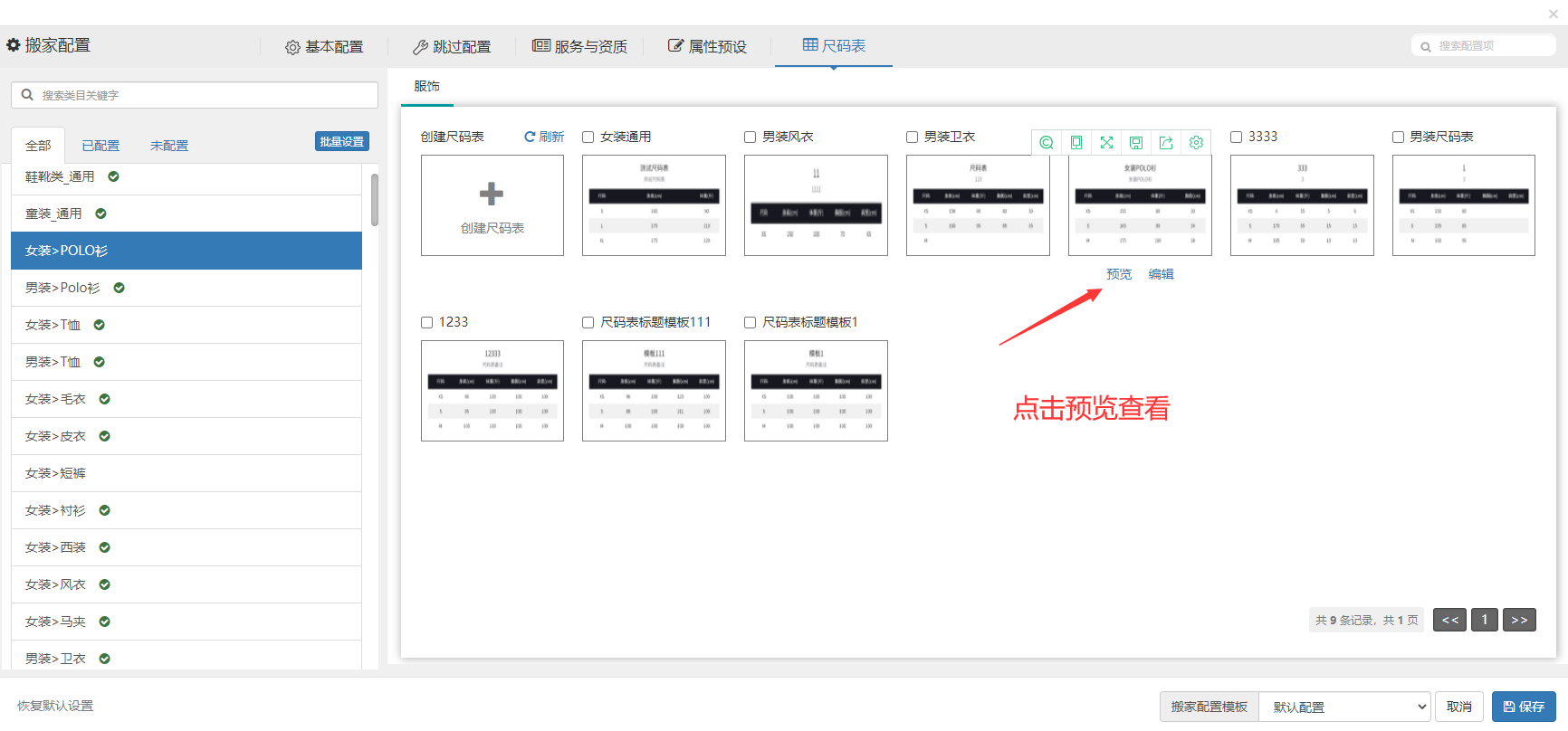The width and height of the screenshot is (1568, 731).
Task: Open the 默认配置 template dropdown
Action: pyautogui.click(x=1344, y=707)
